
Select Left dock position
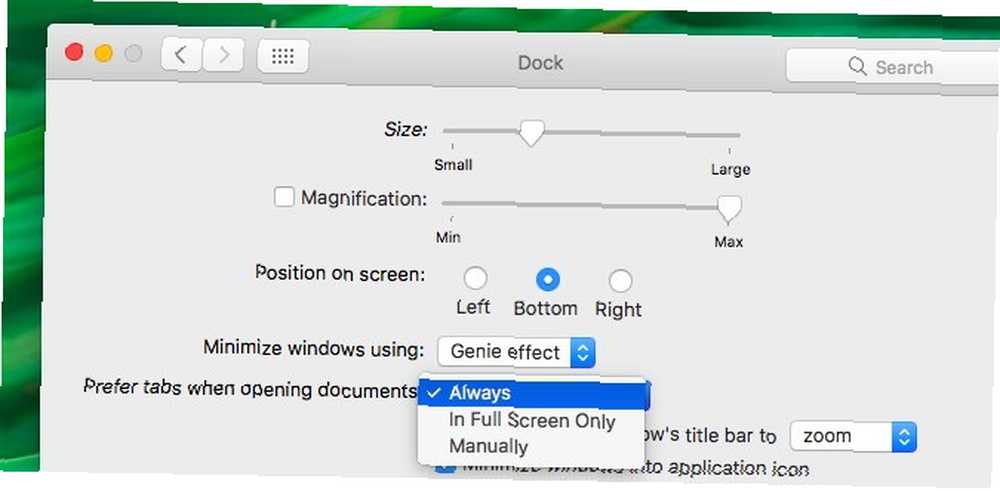point(474,279)
